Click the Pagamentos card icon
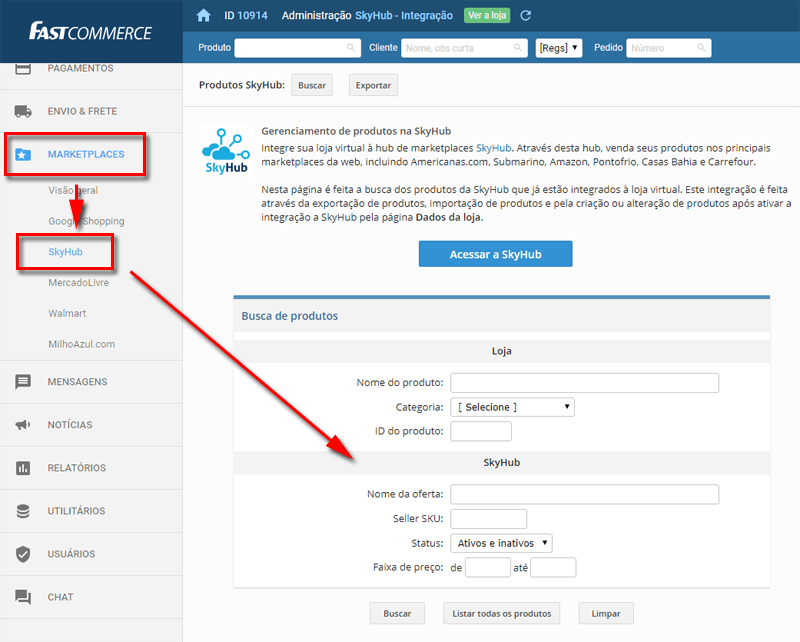The image size is (800, 642). (x=22, y=69)
